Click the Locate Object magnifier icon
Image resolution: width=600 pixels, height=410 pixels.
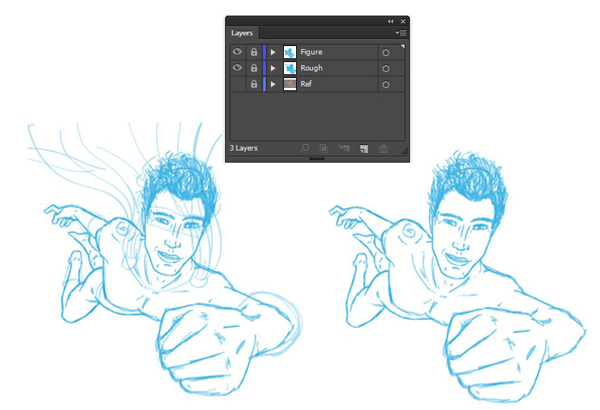pyautogui.click(x=305, y=148)
